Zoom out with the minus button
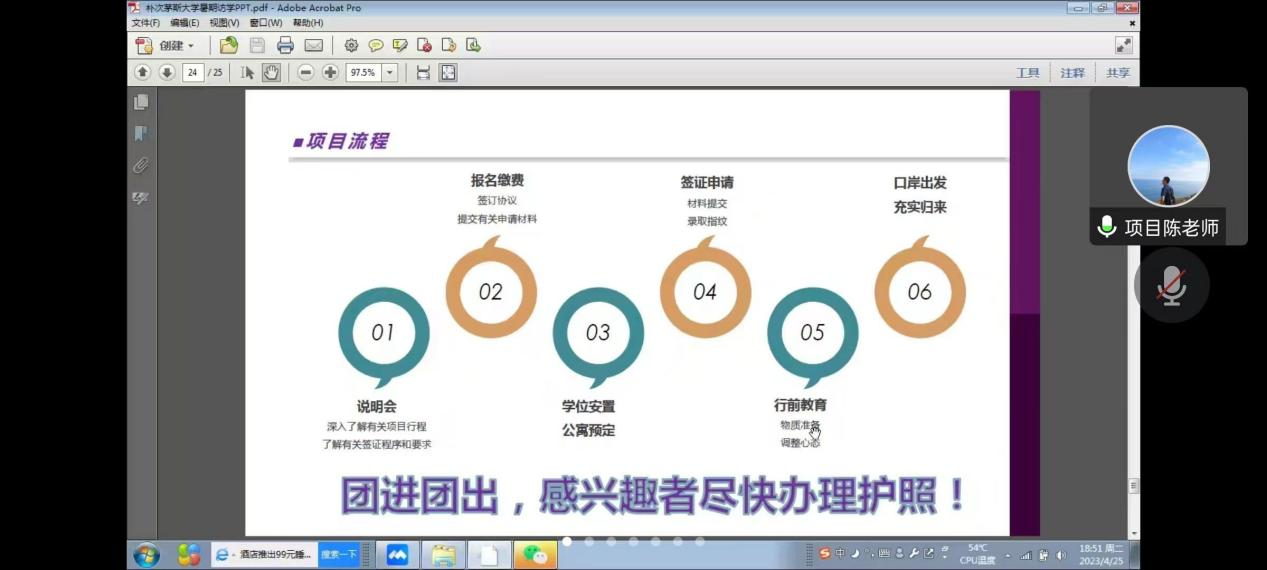This screenshot has height=570, width=1267. click(x=306, y=72)
